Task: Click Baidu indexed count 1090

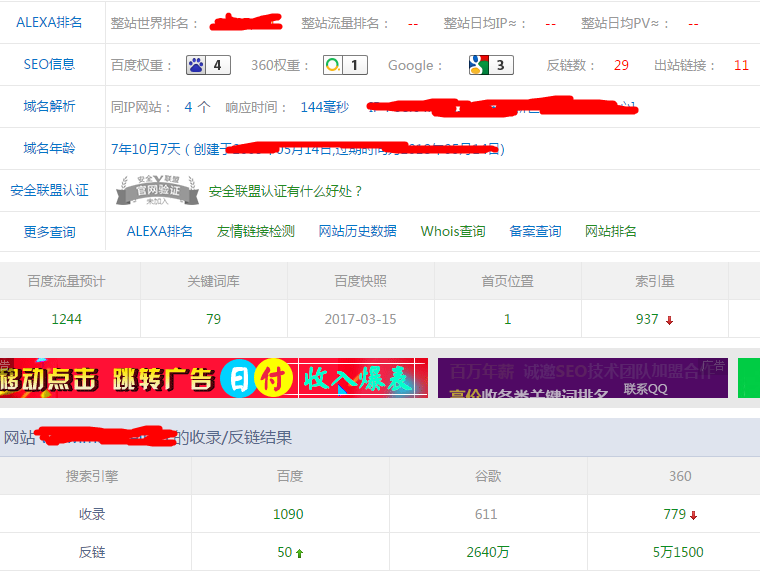Action: (x=288, y=514)
